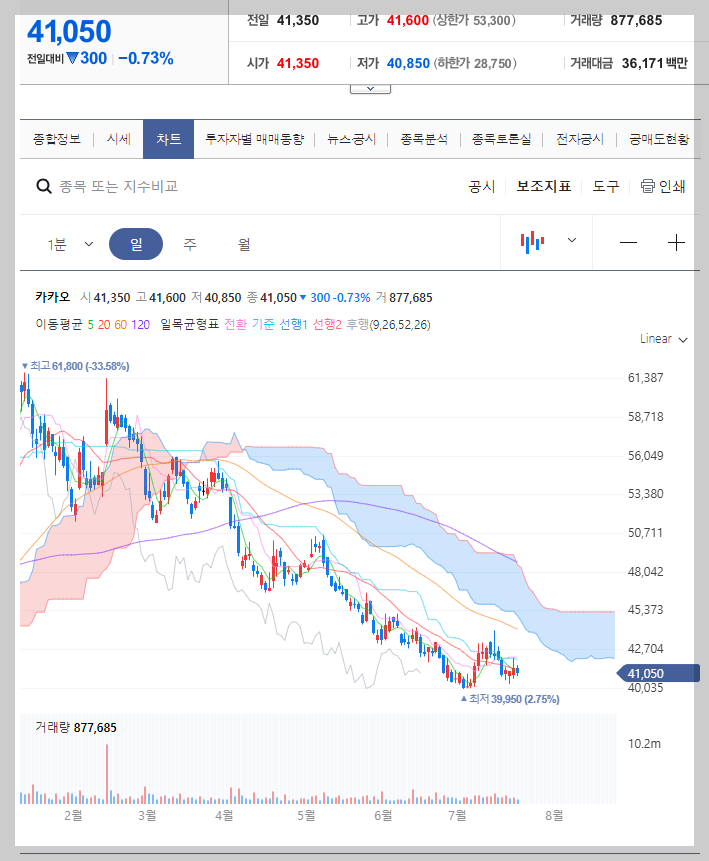The height and width of the screenshot is (861, 709).
Task: Zoom in using the plus icon
Action: pos(675,242)
